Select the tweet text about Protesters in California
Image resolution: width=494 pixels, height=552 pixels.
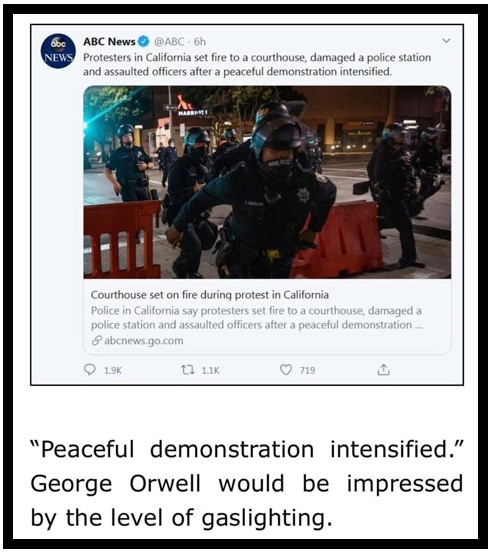(x=257, y=64)
